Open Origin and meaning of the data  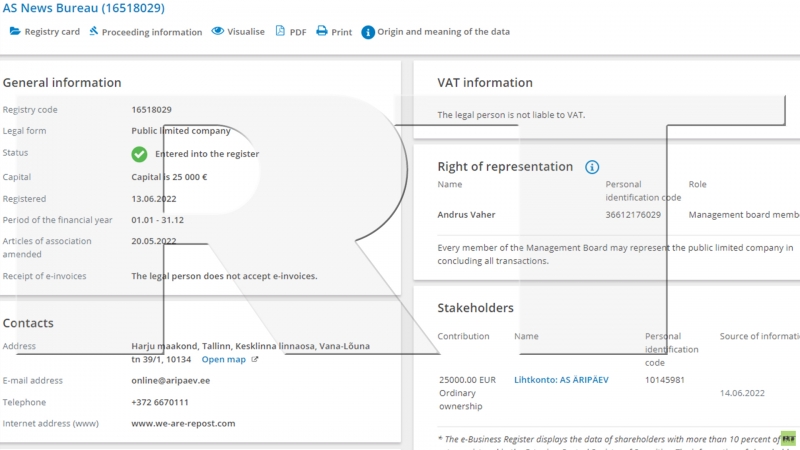443,32
